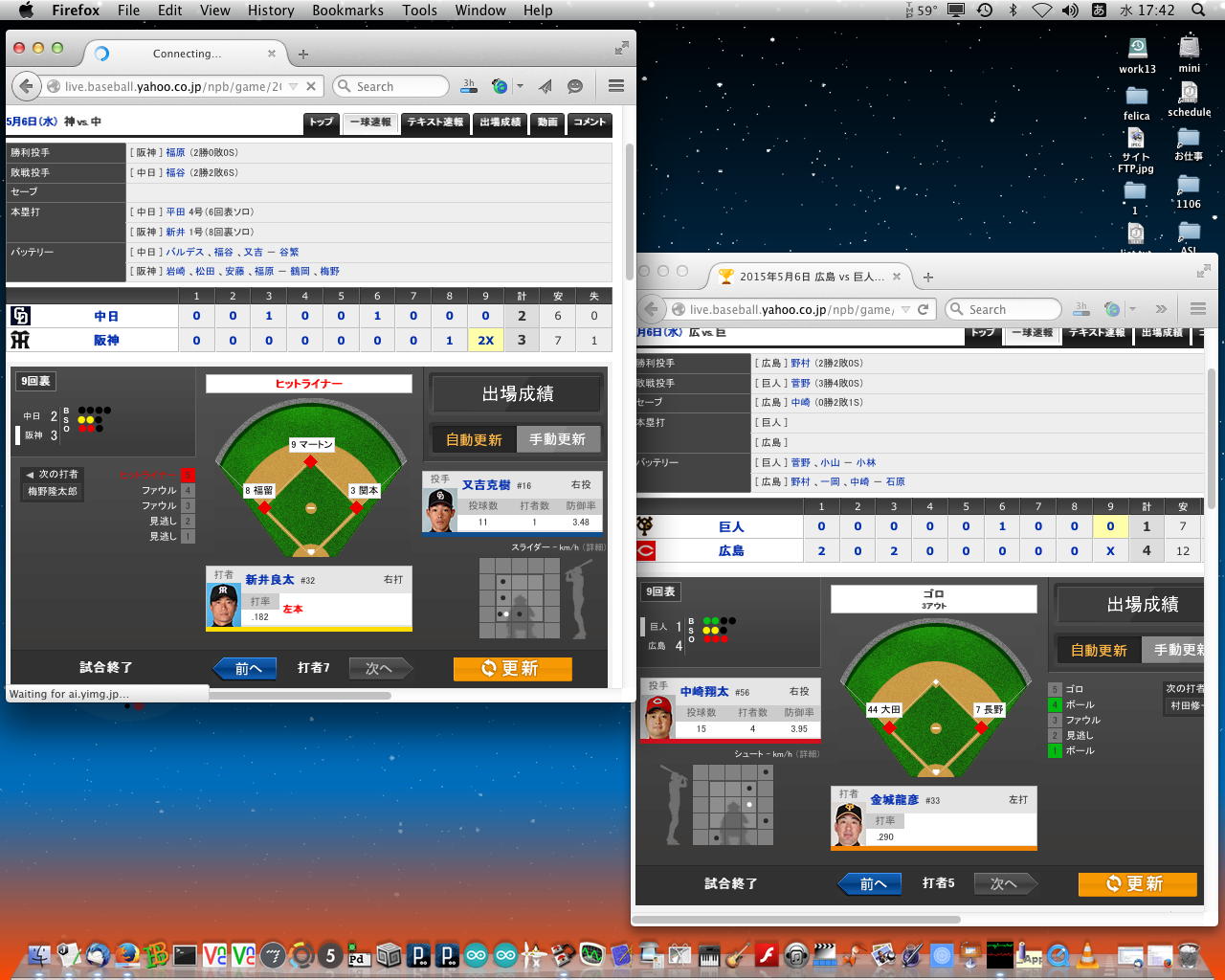The image size is (1225, 980).
Task: Open the History menu
Action: tap(271, 11)
